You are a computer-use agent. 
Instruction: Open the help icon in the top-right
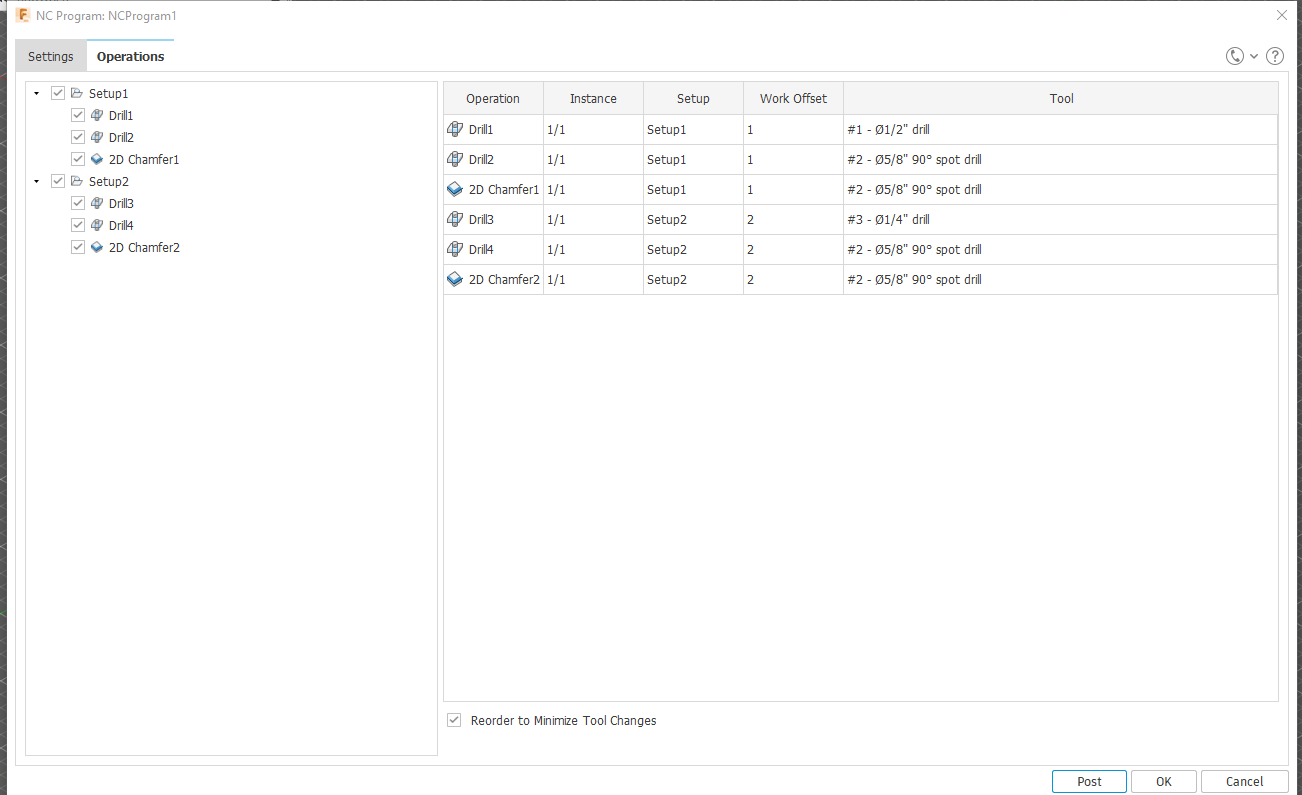pyautogui.click(x=1274, y=56)
